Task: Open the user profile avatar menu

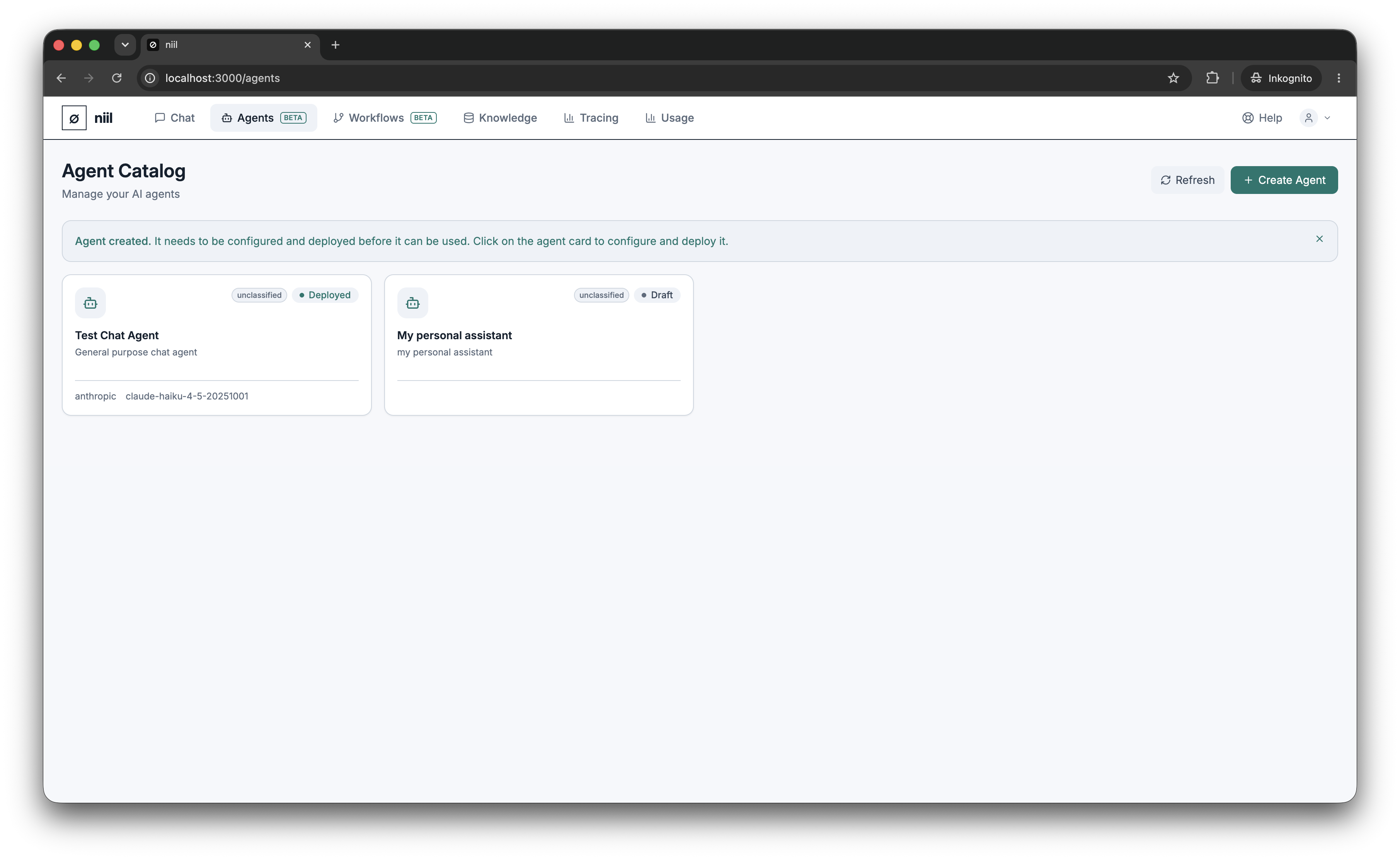Action: tap(1308, 118)
